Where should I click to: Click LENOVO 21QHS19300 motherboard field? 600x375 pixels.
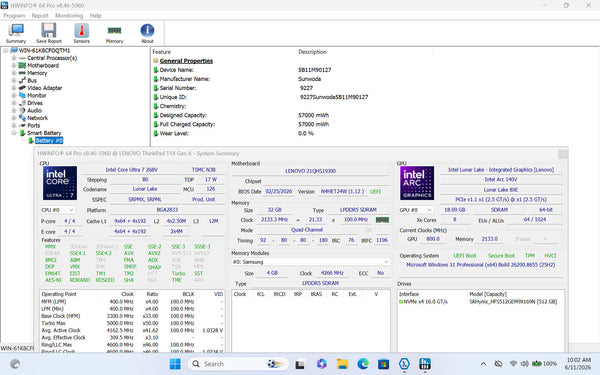[x=310, y=171]
